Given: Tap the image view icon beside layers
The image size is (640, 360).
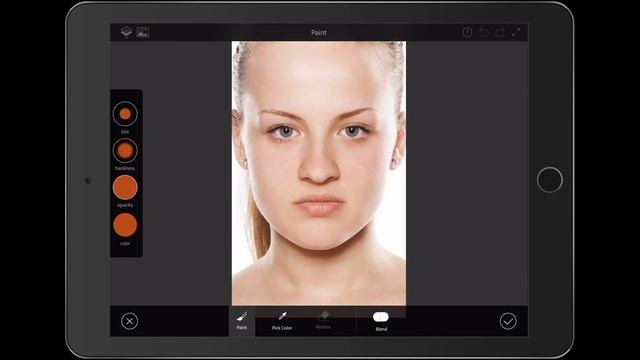Looking at the screenshot, I should (142, 32).
